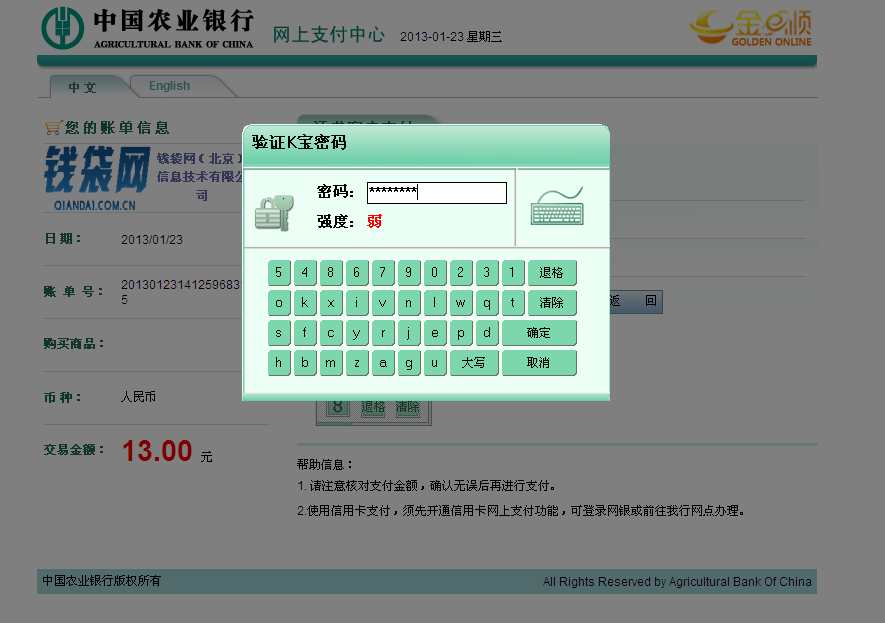
Task: Click the 4 key on virtual keyboard
Action: [305, 273]
